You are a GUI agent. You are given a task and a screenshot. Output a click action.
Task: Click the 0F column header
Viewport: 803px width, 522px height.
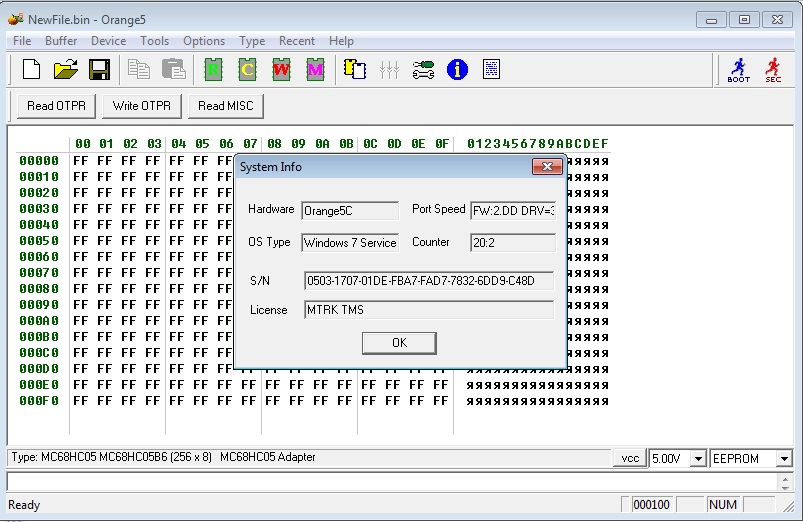pos(442,144)
